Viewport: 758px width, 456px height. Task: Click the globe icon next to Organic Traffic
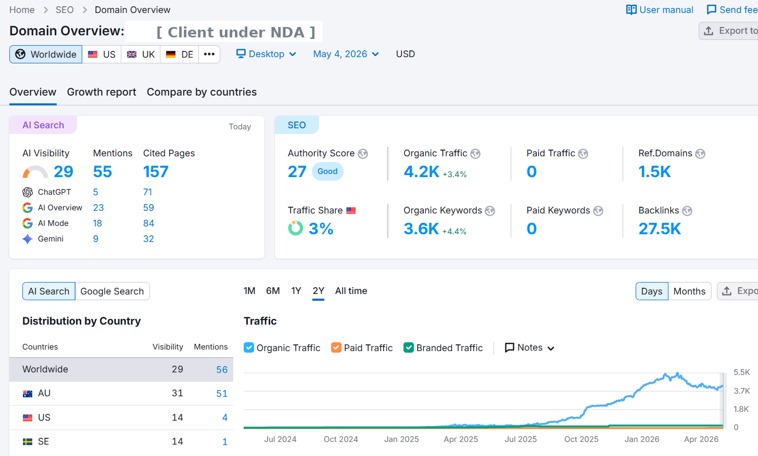(475, 154)
